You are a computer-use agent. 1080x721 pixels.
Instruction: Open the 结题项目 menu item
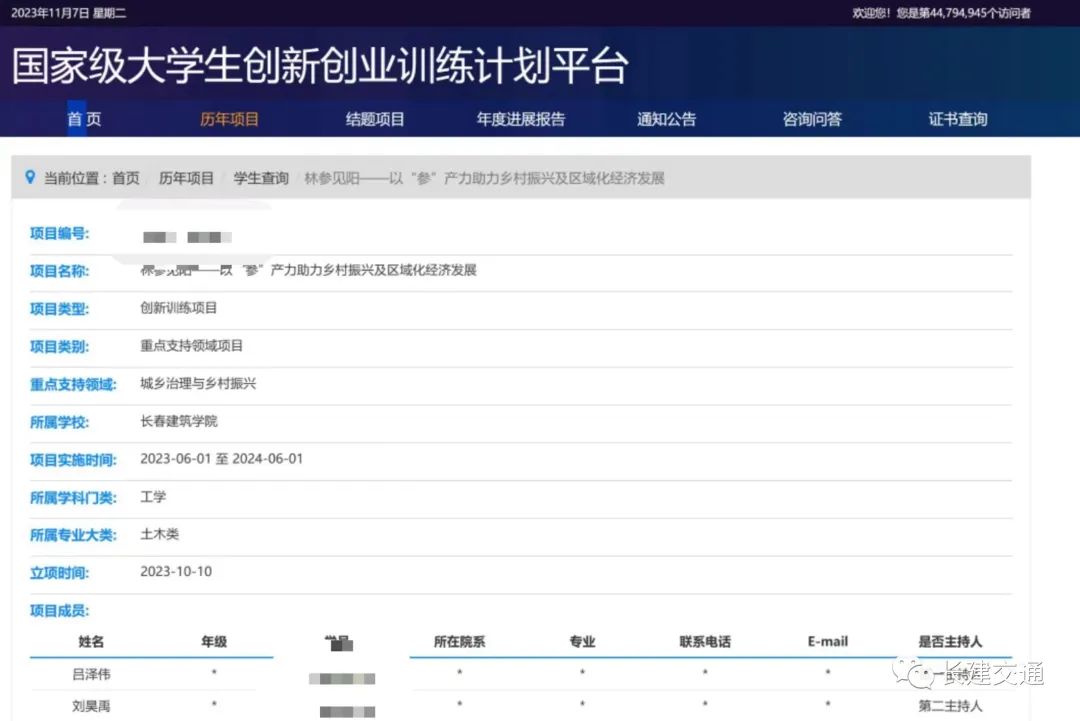point(375,119)
